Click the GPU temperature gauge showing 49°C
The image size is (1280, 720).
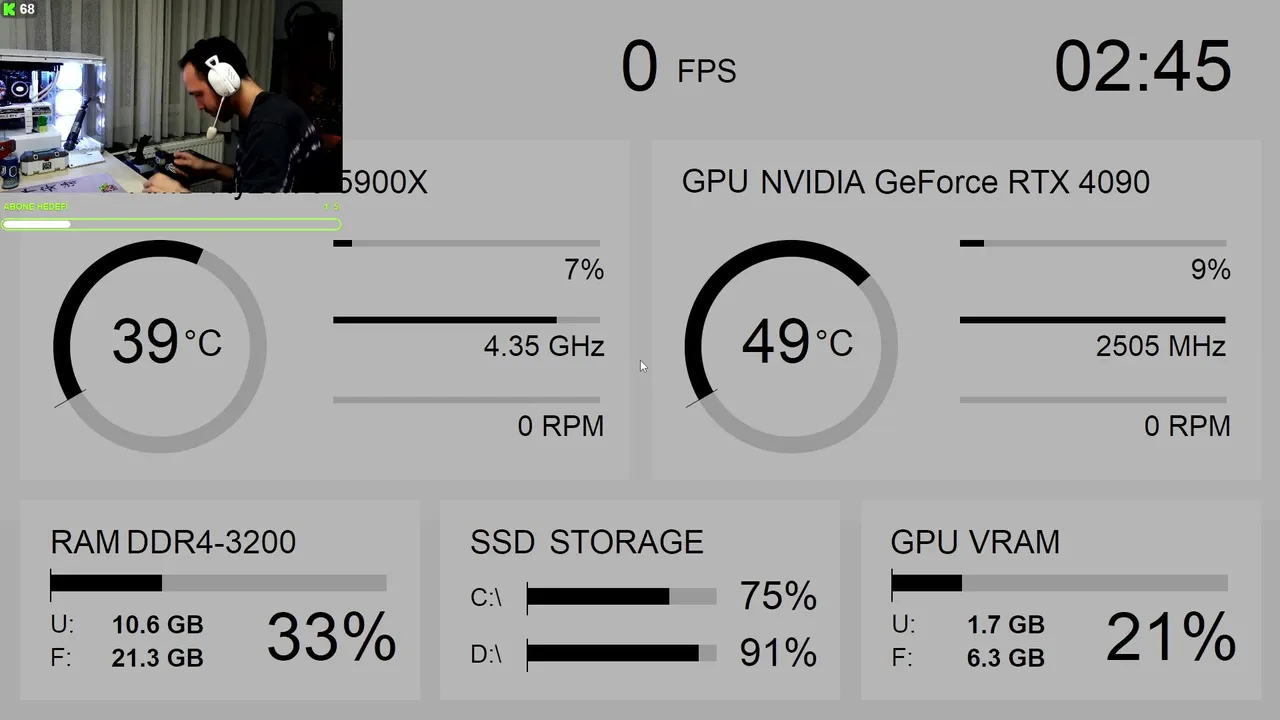[x=791, y=345]
